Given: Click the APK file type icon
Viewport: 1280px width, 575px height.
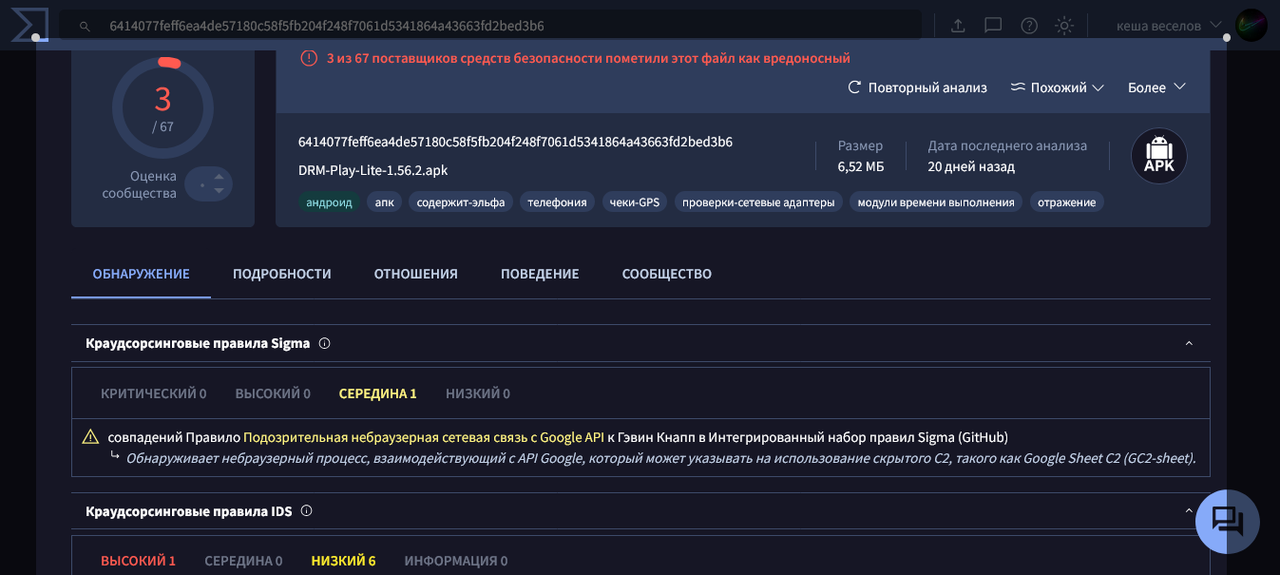Looking at the screenshot, I should (x=1159, y=156).
